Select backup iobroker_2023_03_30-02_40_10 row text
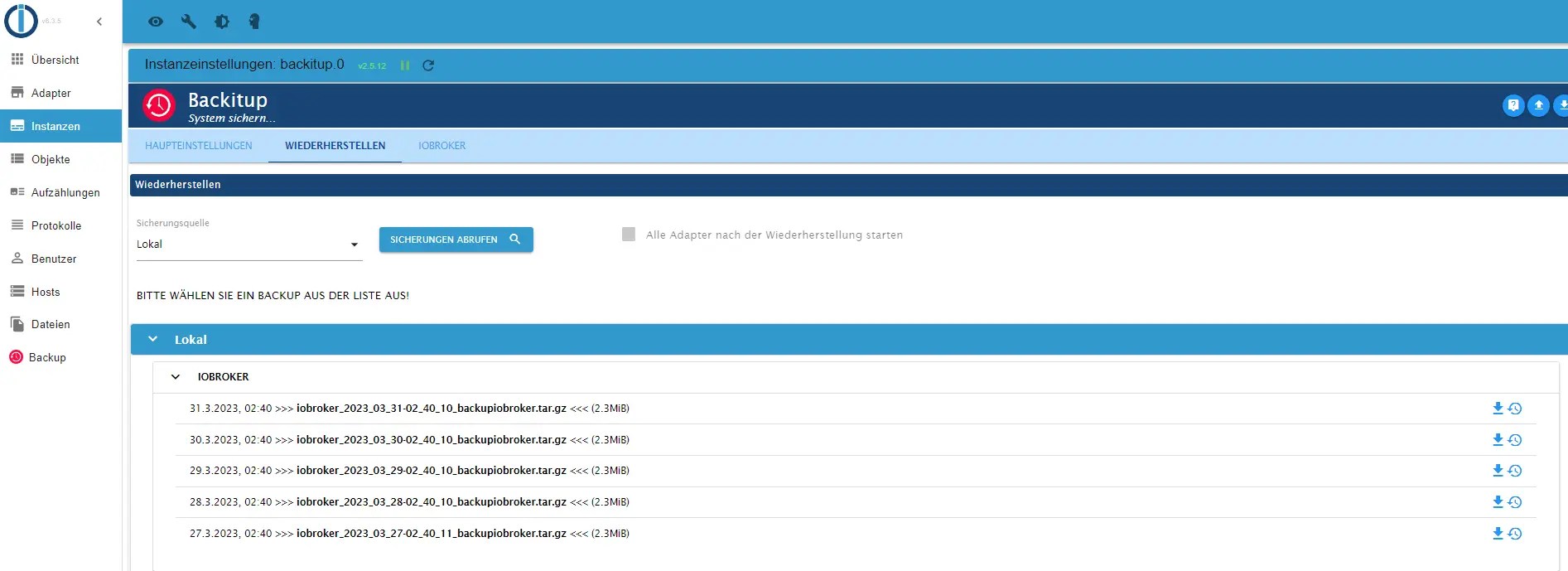 409,439
